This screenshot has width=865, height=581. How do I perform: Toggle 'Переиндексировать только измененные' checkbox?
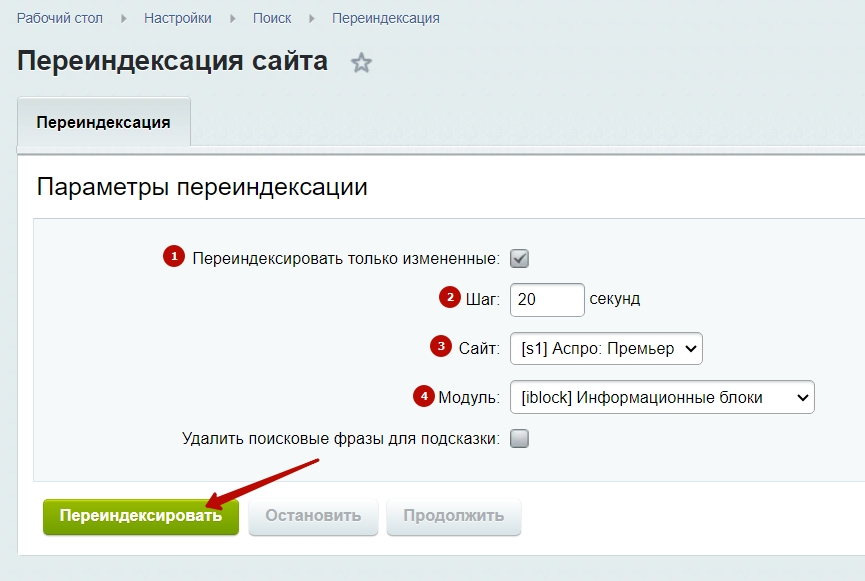519,258
